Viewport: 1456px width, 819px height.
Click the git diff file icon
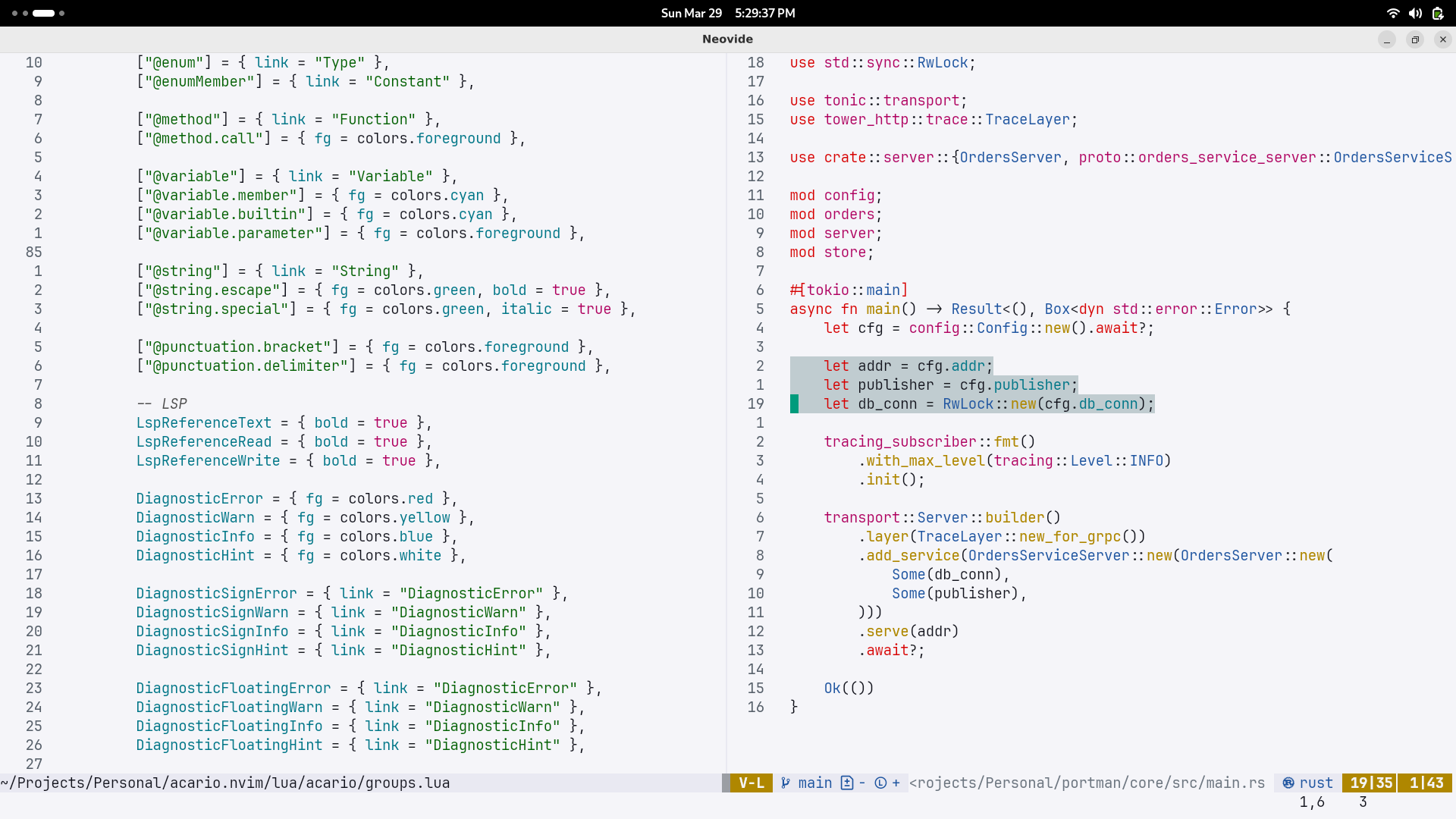[847, 783]
